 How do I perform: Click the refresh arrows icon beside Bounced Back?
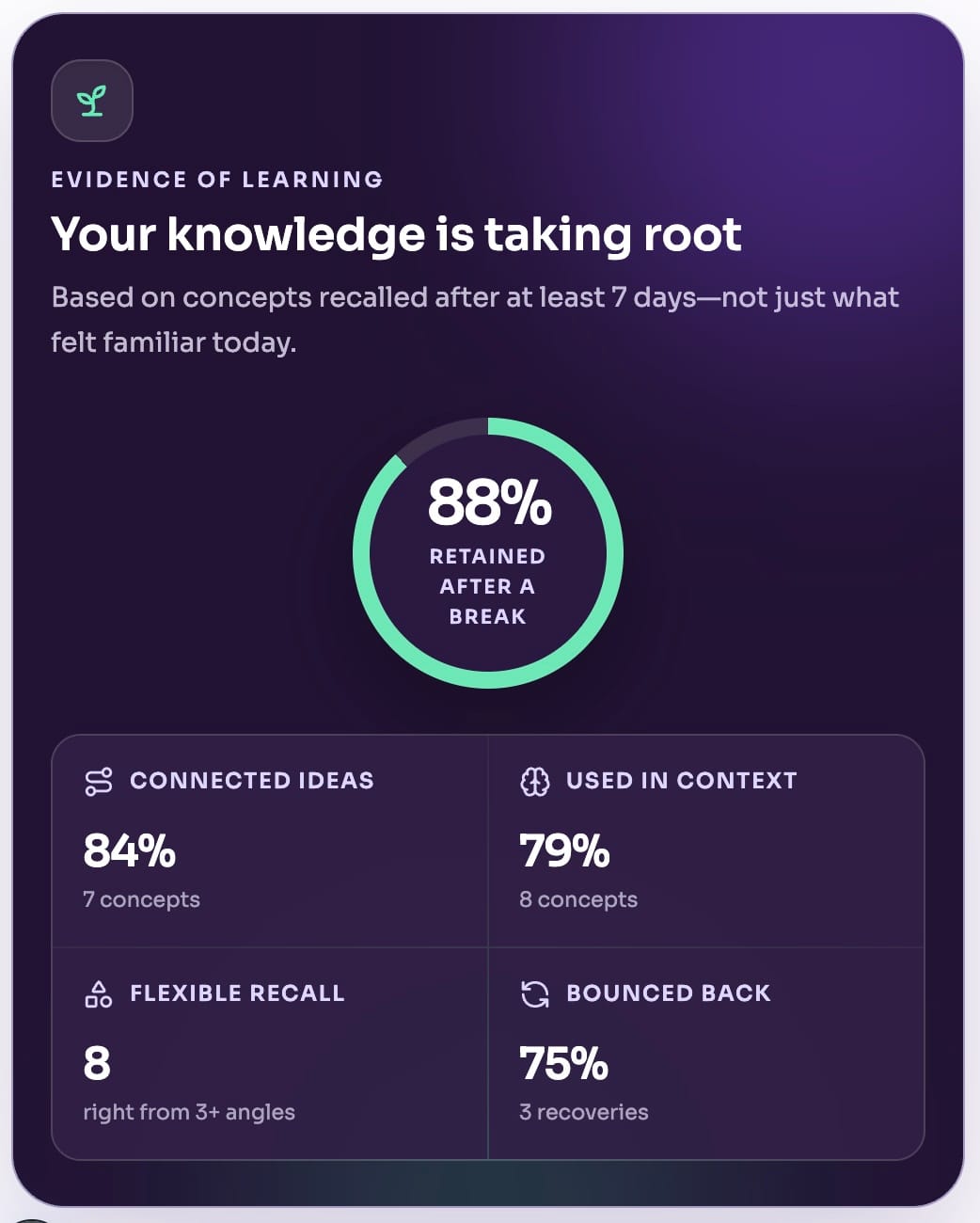click(x=535, y=993)
